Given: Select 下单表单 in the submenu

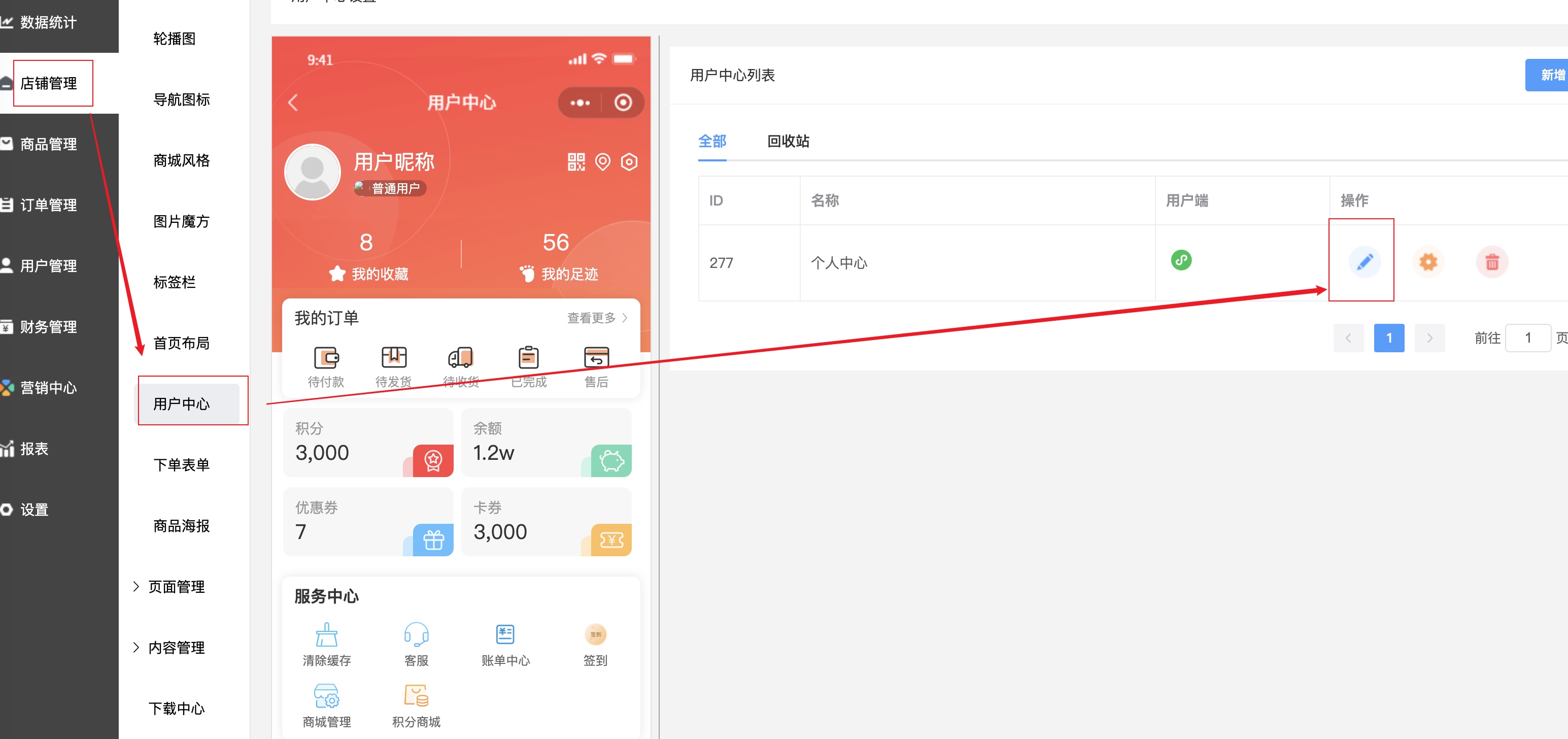Looking at the screenshot, I should tap(181, 464).
